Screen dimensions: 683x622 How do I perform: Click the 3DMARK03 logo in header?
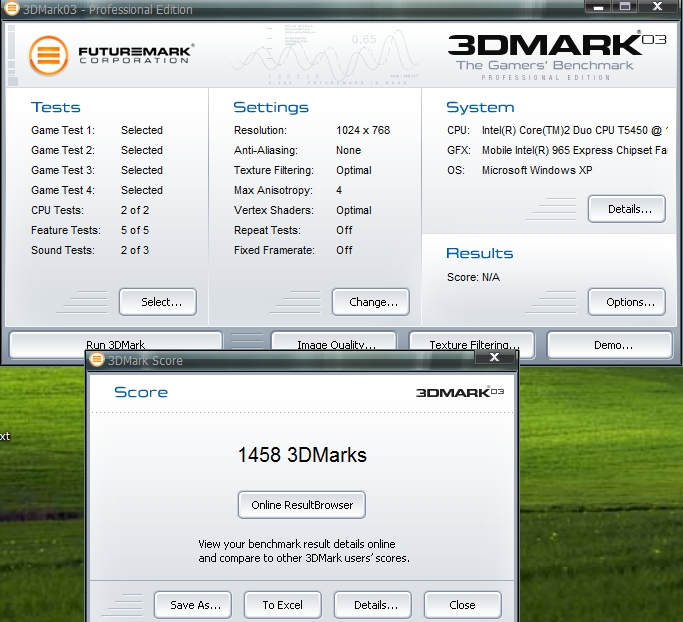pyautogui.click(x=557, y=45)
